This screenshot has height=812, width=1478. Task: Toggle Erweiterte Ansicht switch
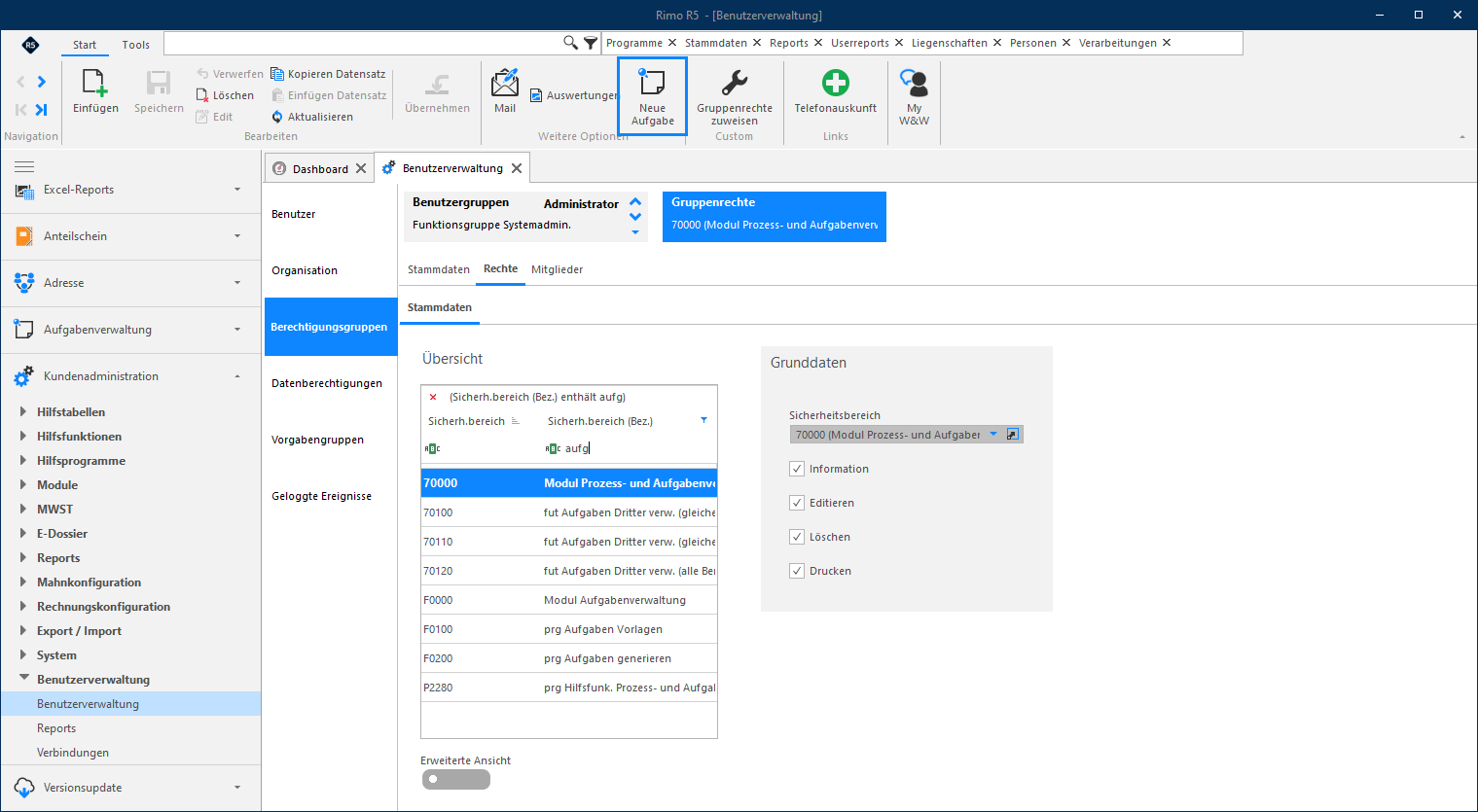point(456,779)
